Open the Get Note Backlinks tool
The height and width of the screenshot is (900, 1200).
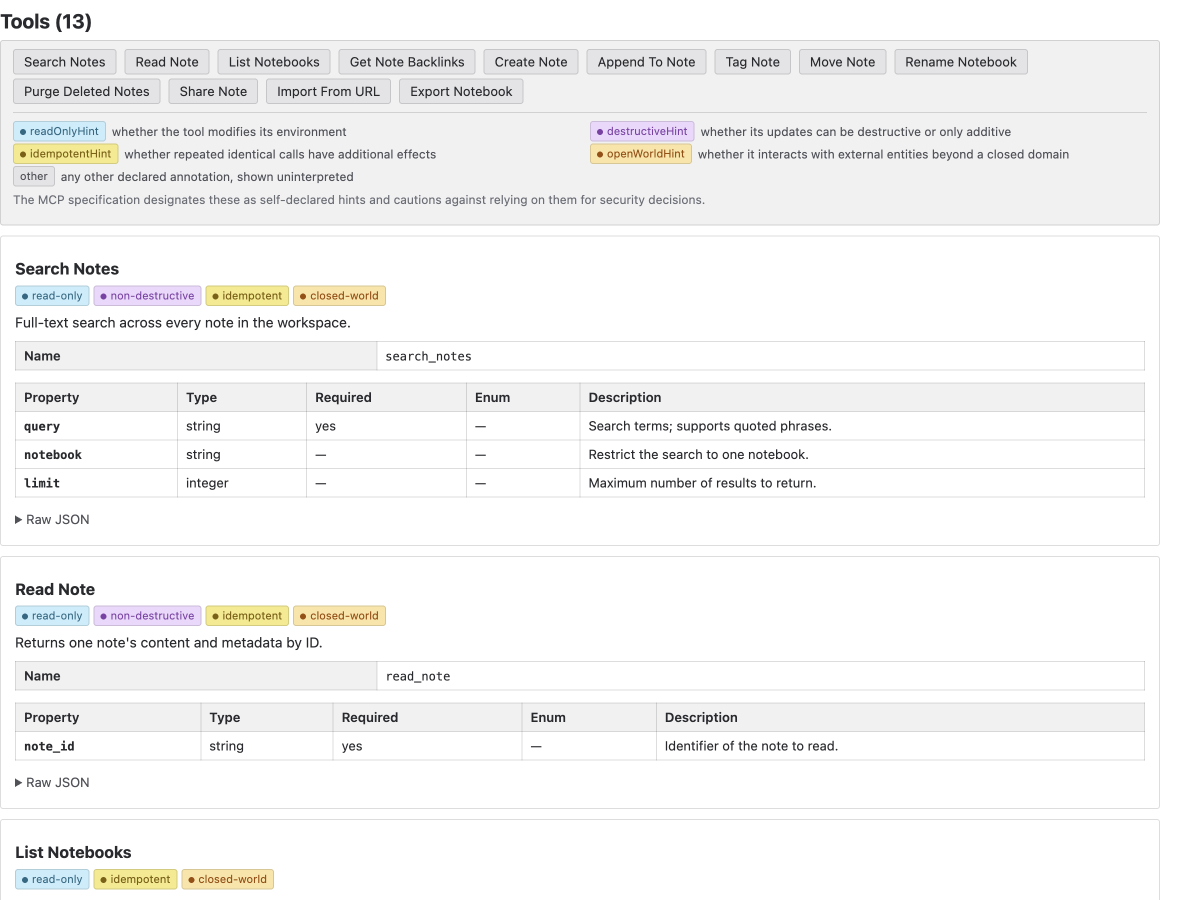pyautogui.click(x=407, y=62)
